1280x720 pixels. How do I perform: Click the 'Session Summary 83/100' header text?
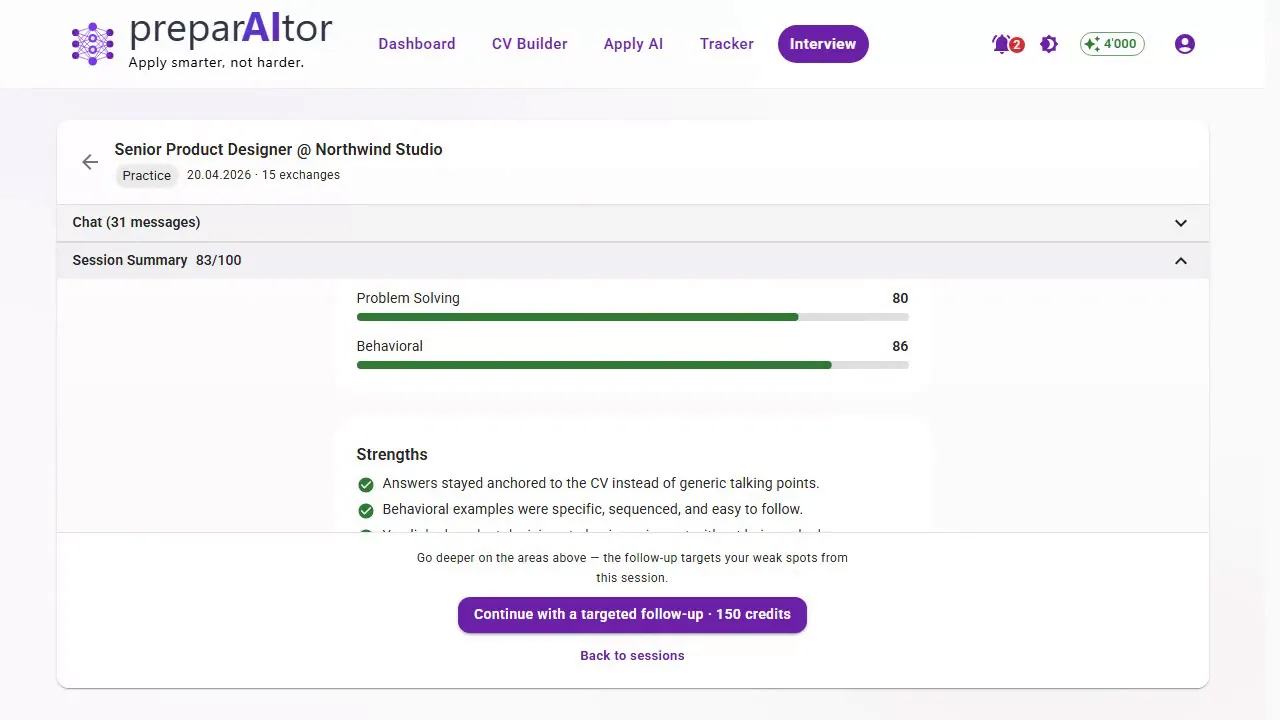click(157, 260)
